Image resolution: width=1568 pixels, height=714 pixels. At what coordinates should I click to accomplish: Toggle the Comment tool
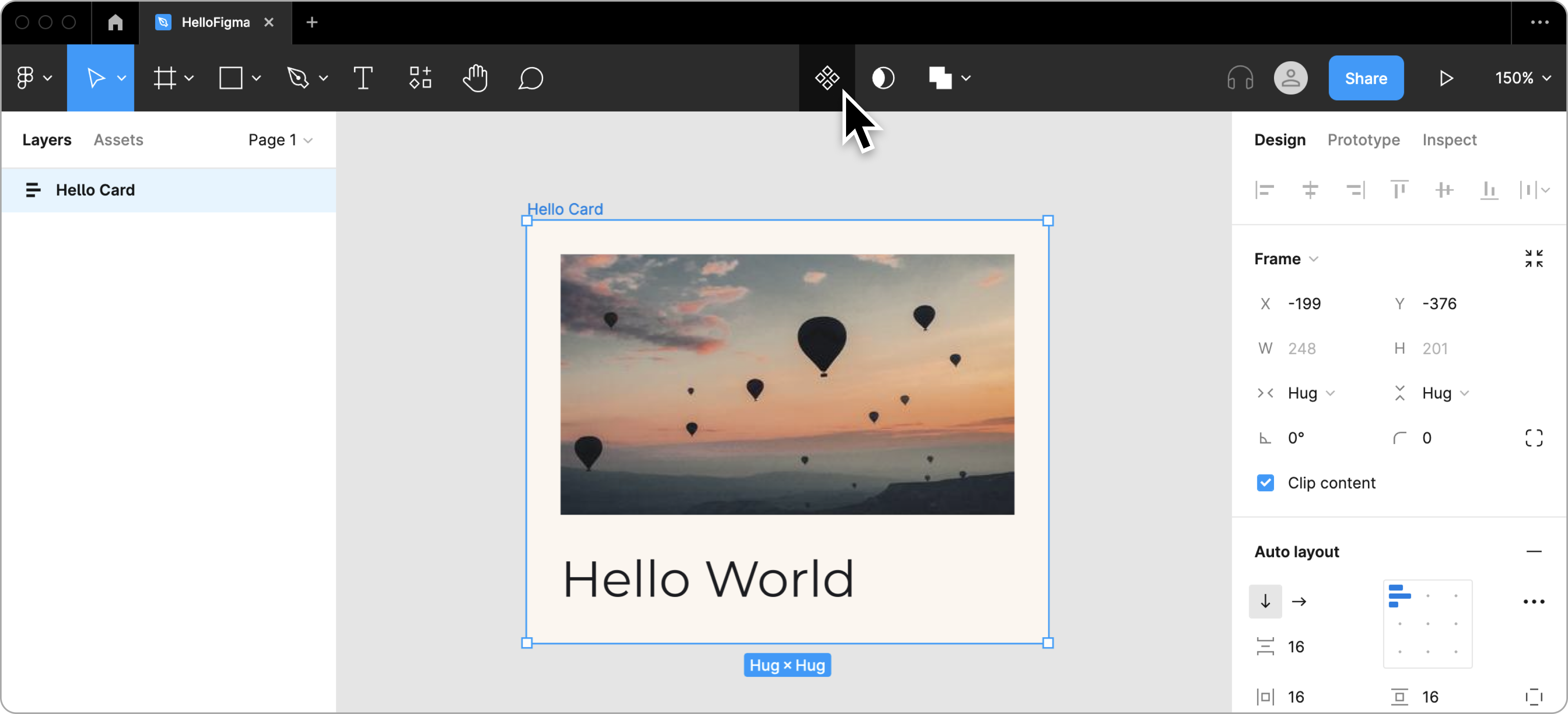pyautogui.click(x=531, y=78)
